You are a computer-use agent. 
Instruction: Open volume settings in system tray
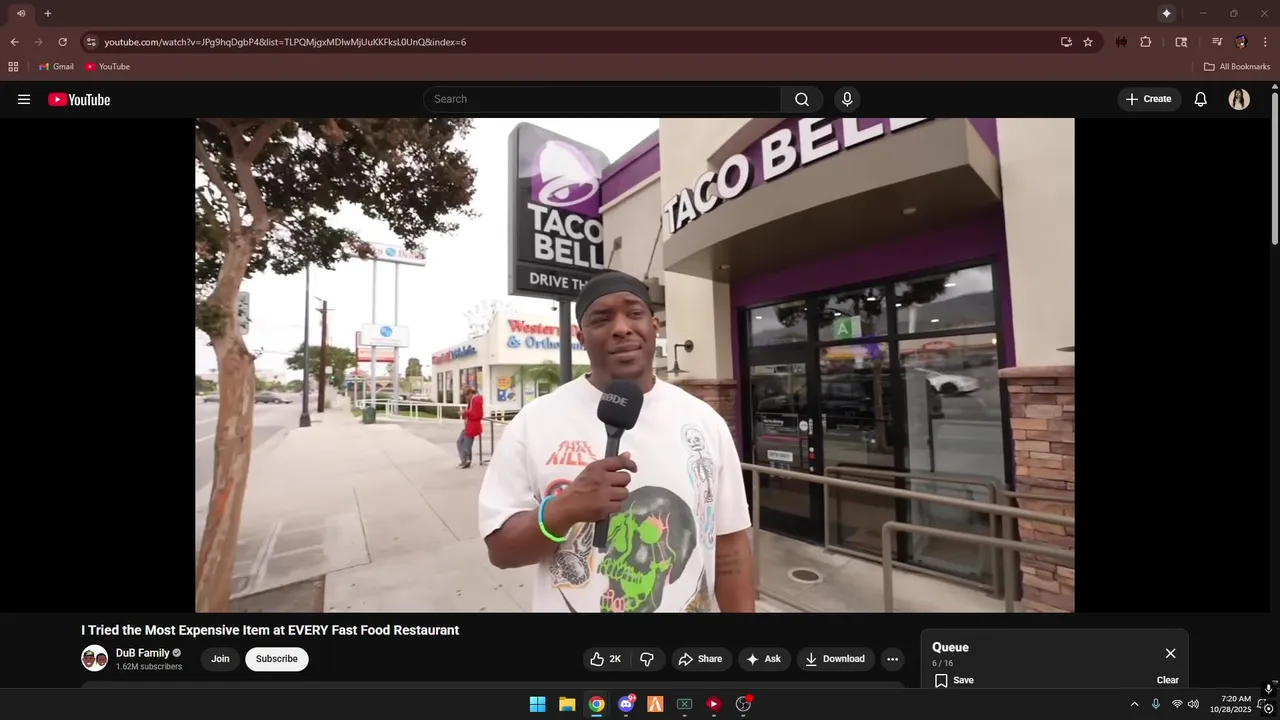(1193, 704)
